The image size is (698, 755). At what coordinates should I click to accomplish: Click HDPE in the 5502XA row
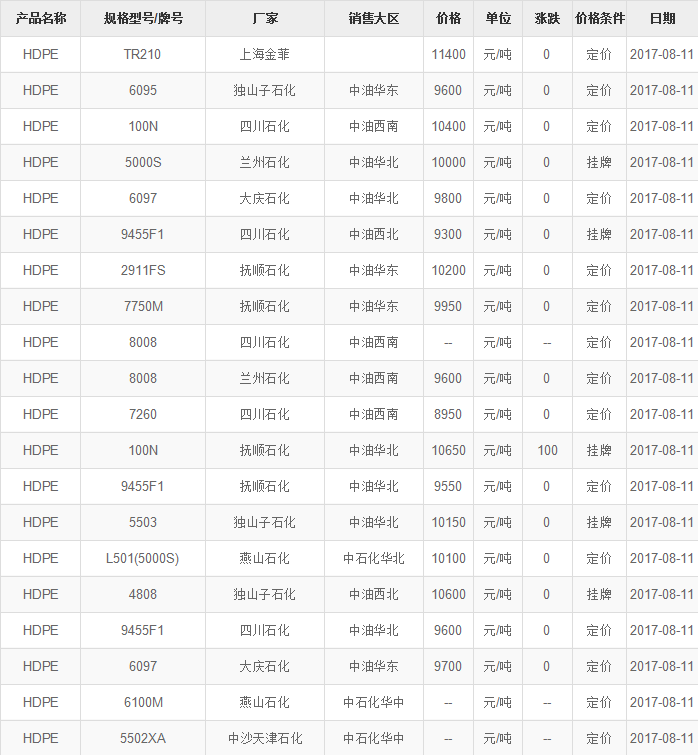tap(40, 739)
